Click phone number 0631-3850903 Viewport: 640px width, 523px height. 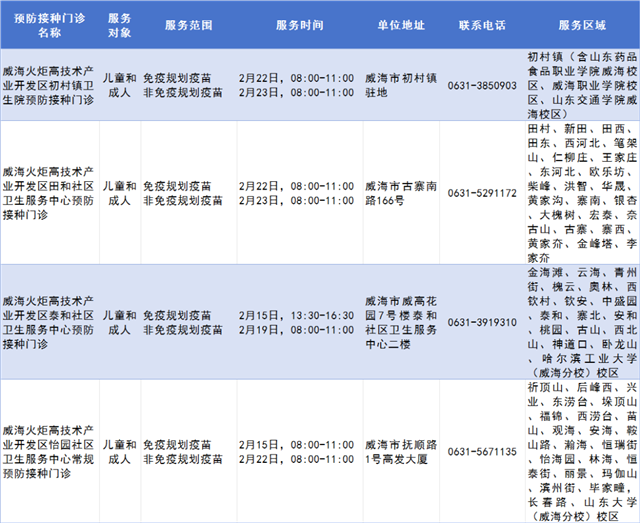pos(481,86)
